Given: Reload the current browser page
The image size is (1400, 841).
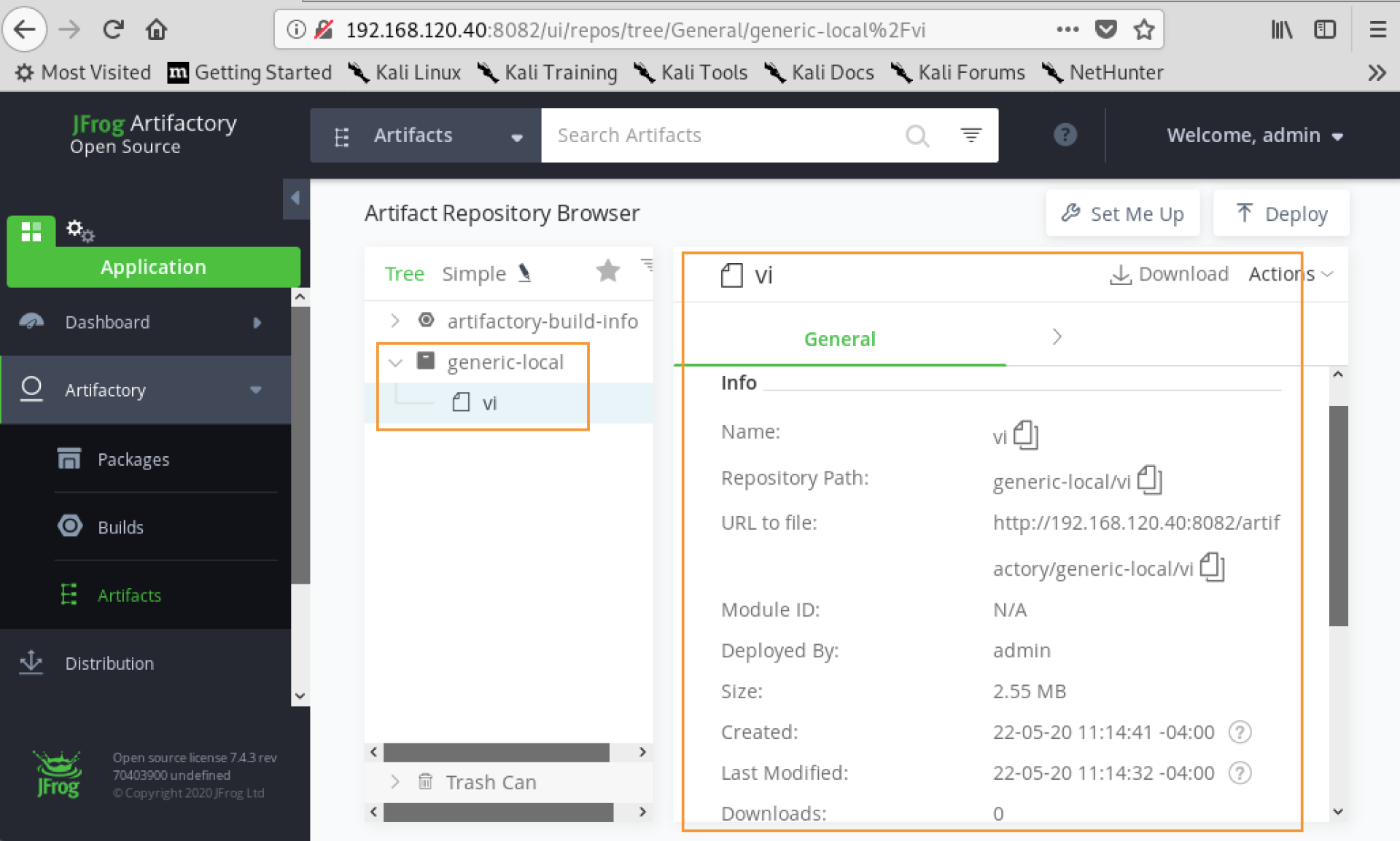Looking at the screenshot, I should pyautogui.click(x=113, y=30).
